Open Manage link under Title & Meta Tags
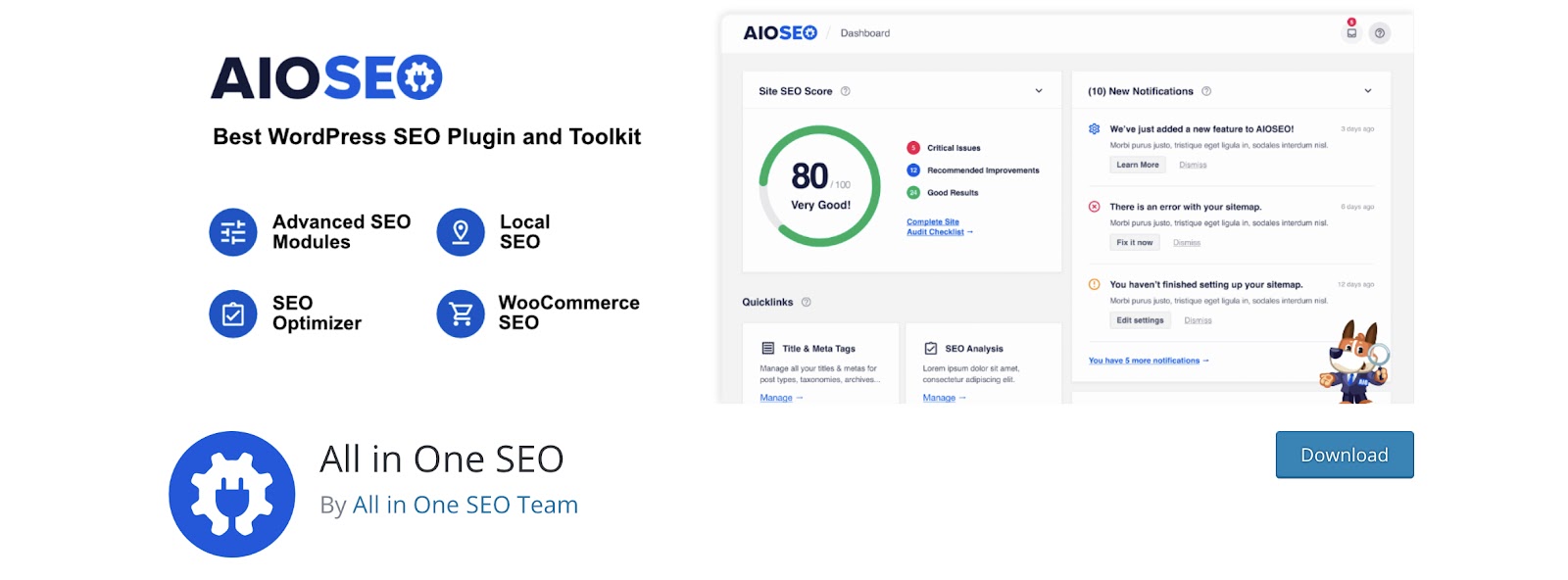The height and width of the screenshot is (580, 1568). tap(781, 398)
